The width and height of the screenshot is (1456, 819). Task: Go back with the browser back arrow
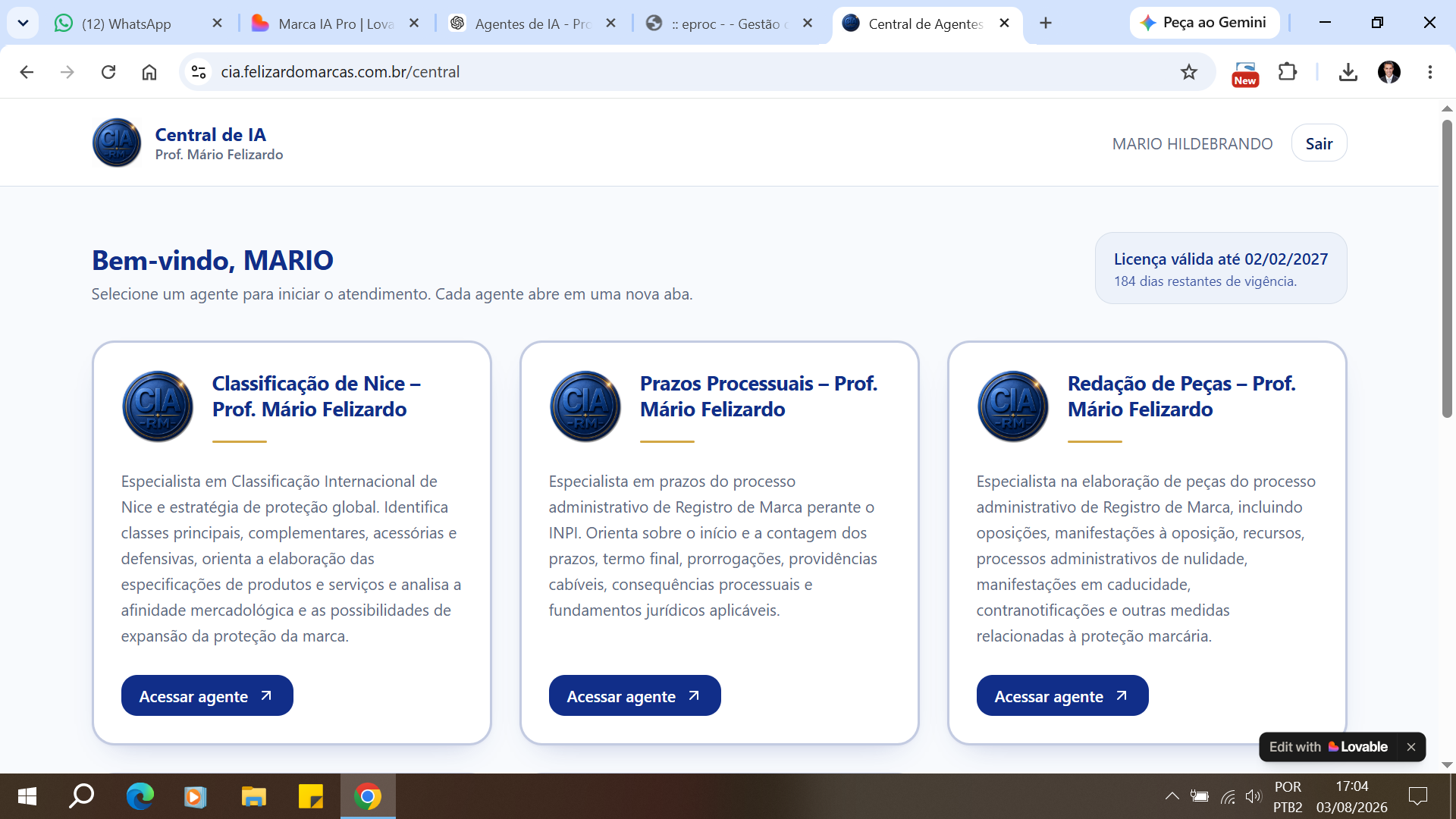(x=27, y=72)
